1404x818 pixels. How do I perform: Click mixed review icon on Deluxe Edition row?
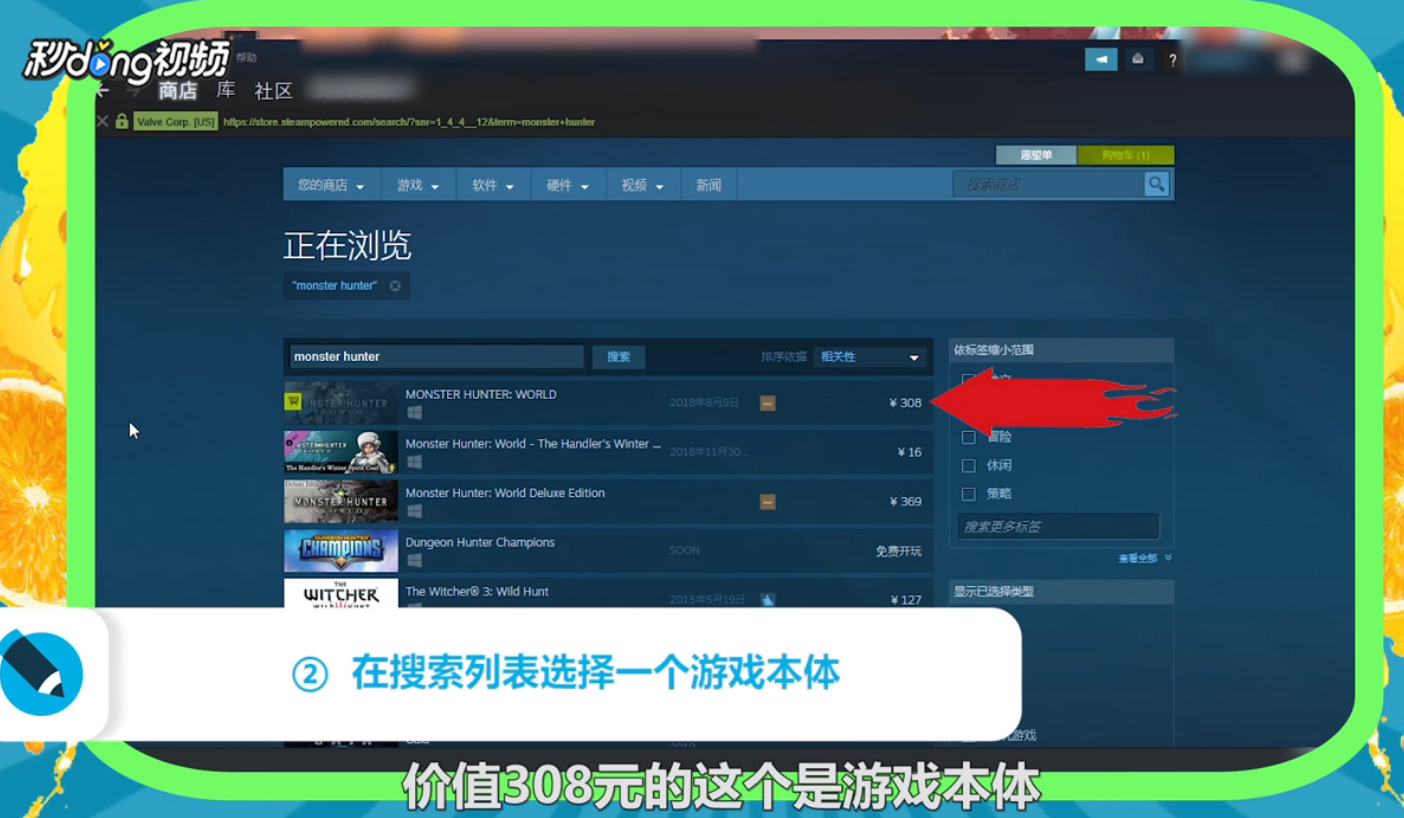point(767,502)
